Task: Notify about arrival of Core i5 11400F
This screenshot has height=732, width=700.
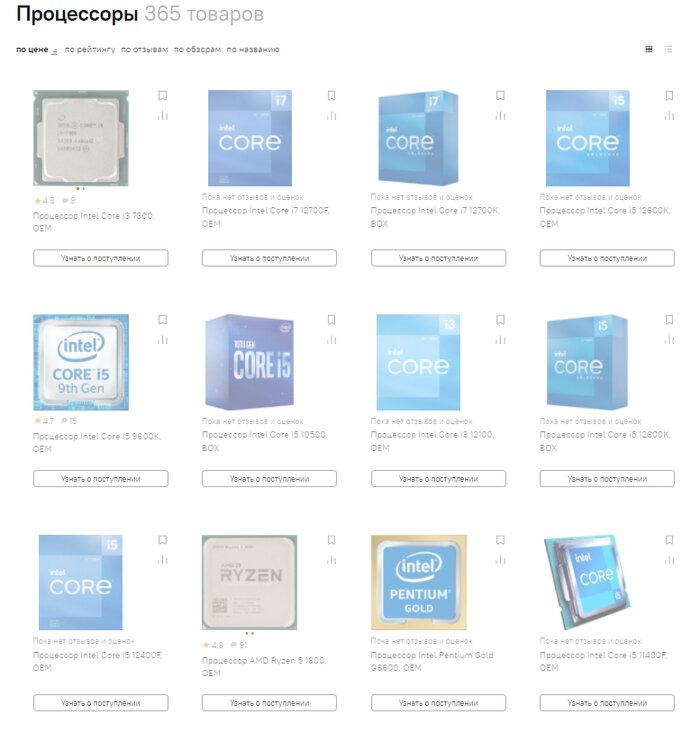Action: click(x=607, y=703)
